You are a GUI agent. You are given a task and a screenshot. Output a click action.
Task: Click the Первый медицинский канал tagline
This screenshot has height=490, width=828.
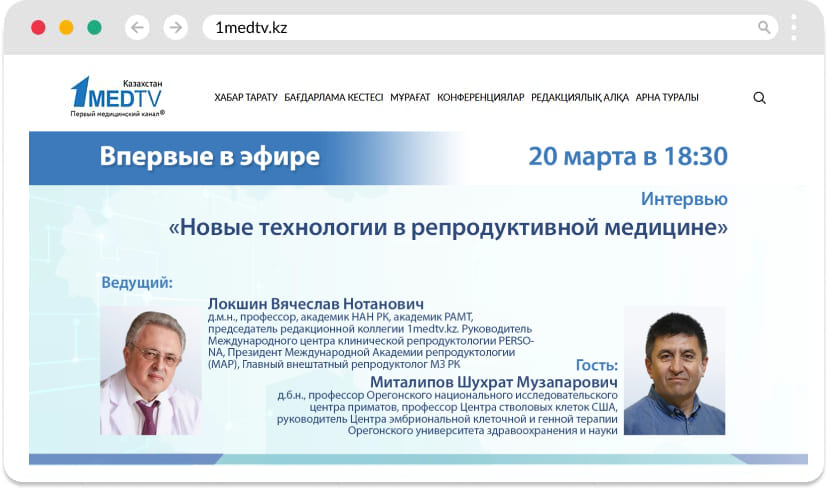click(117, 114)
